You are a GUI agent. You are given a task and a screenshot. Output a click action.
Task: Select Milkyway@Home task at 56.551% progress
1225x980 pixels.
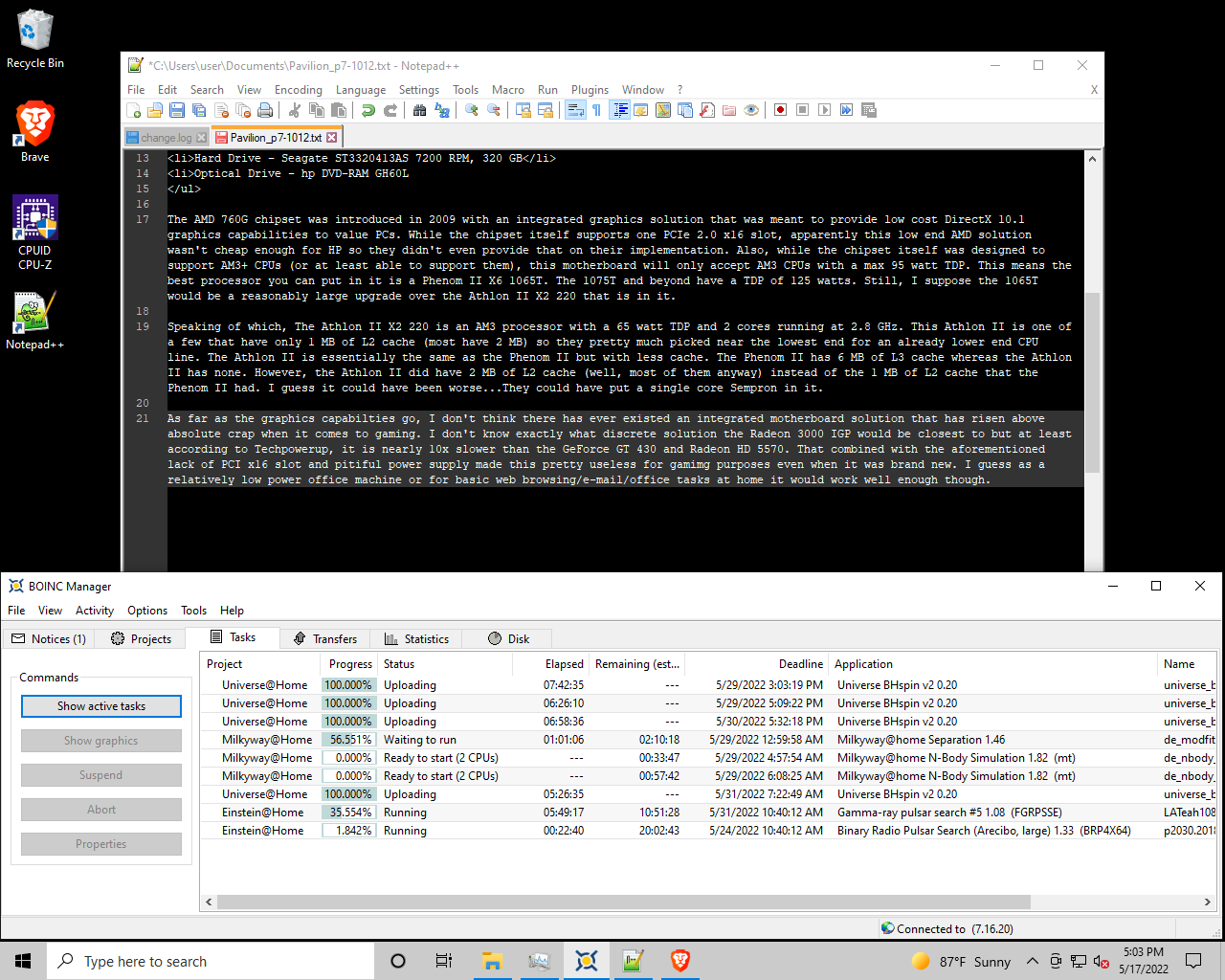(708, 740)
